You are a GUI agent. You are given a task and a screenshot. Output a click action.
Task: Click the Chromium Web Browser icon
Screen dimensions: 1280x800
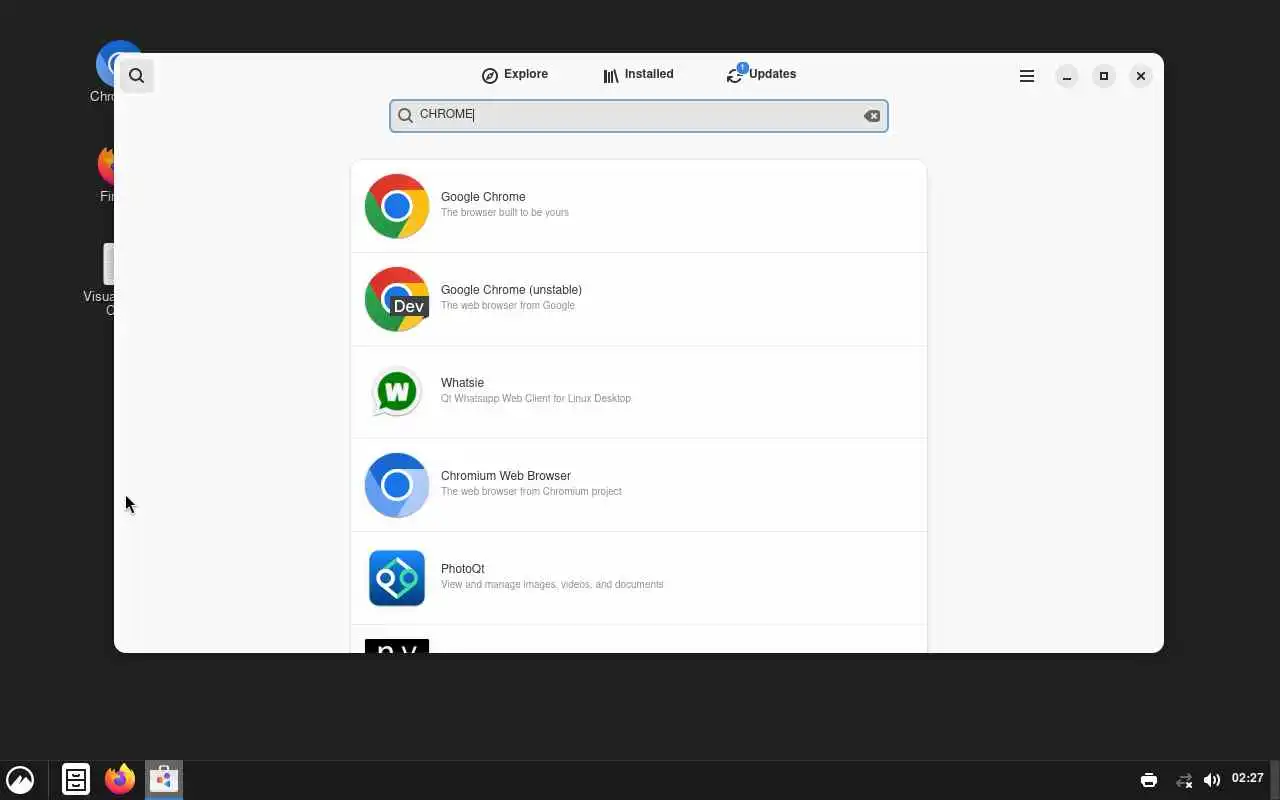pos(397,485)
